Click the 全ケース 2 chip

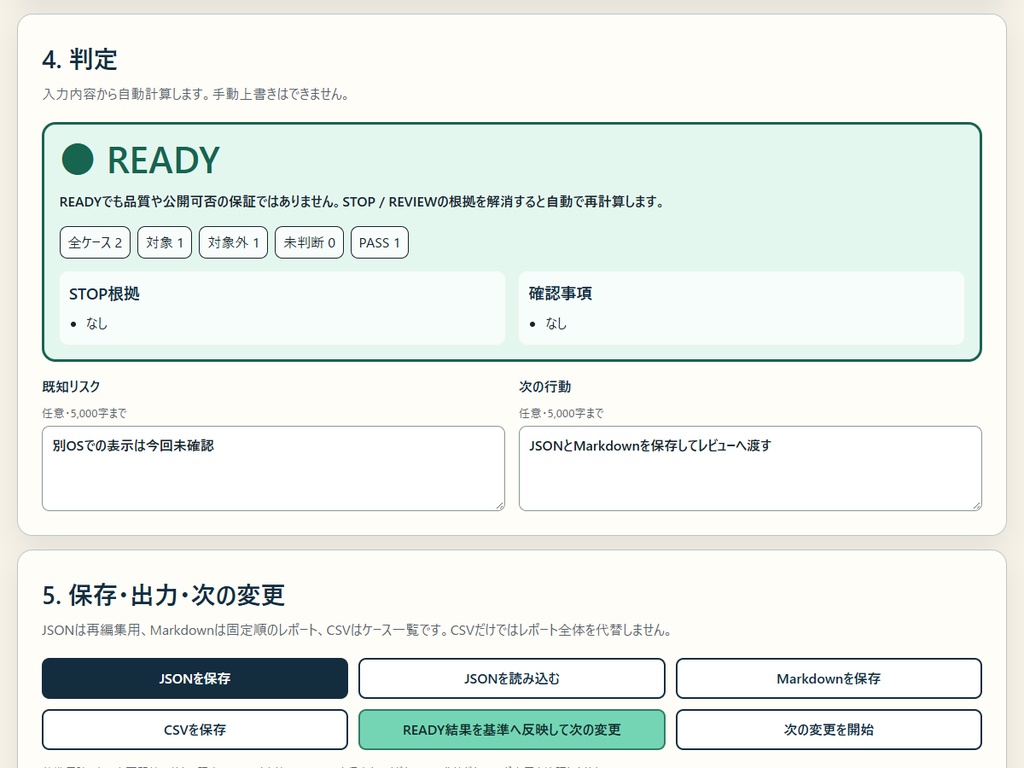(95, 243)
